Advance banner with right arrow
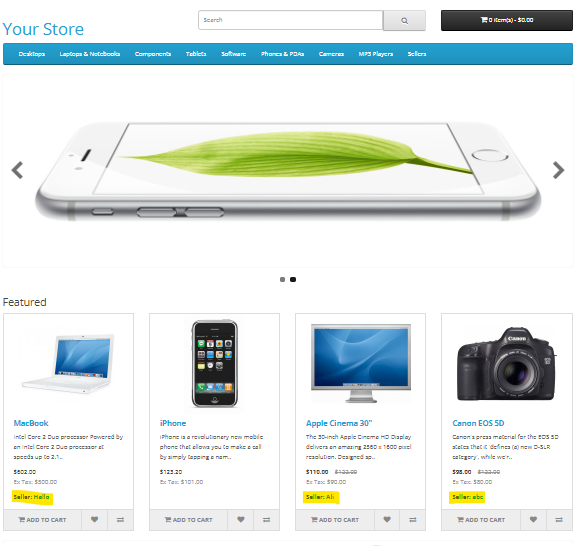Viewport: 576px width, 546px height. (x=558, y=170)
